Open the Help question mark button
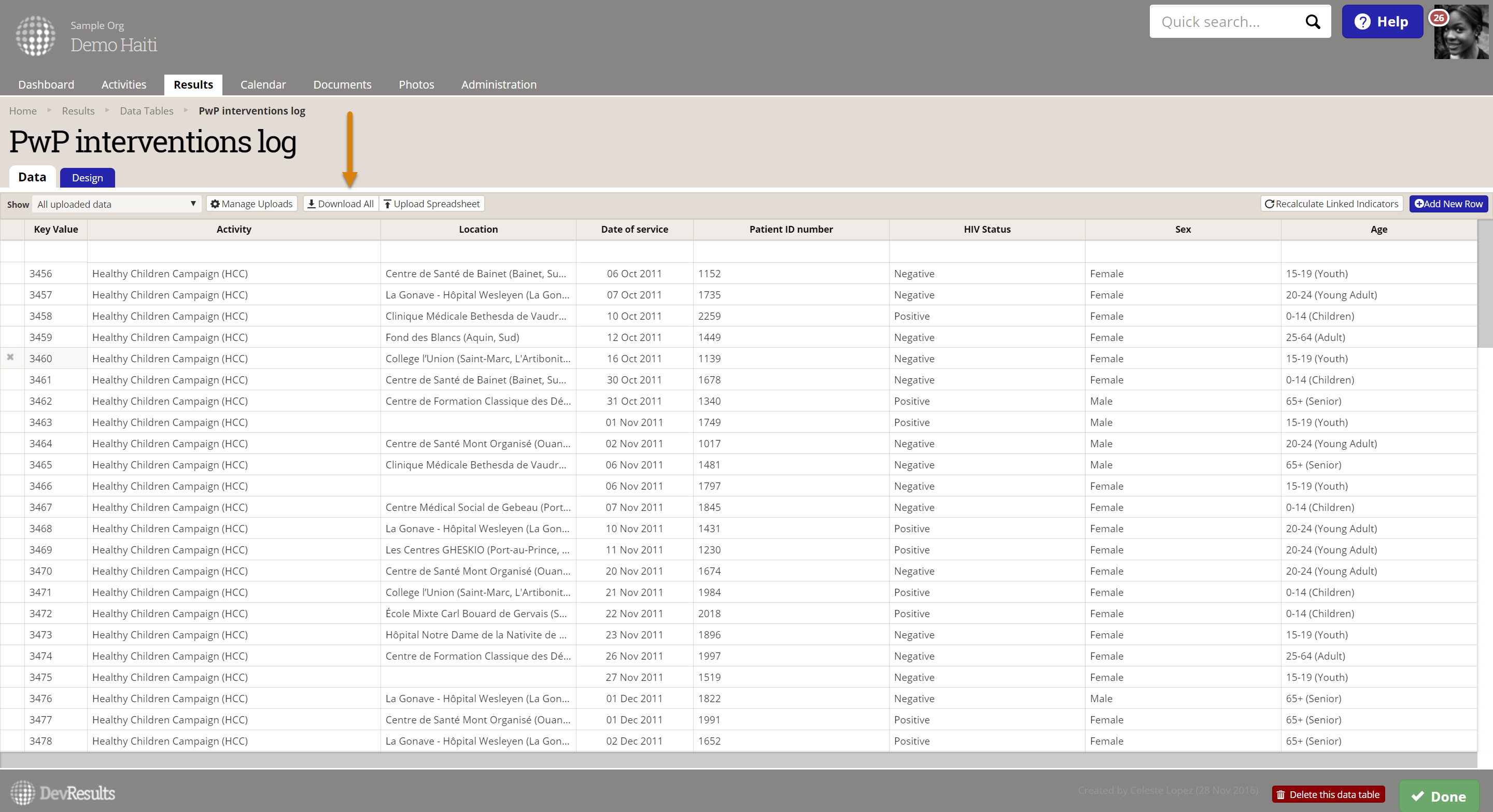Viewport: 1493px width, 812px height. click(x=1382, y=22)
